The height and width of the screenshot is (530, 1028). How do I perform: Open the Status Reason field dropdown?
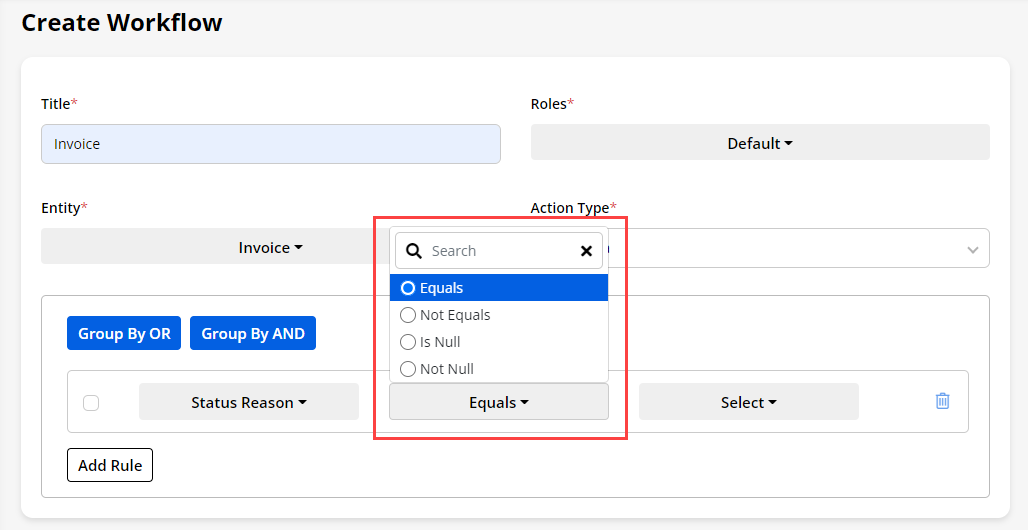(x=248, y=402)
